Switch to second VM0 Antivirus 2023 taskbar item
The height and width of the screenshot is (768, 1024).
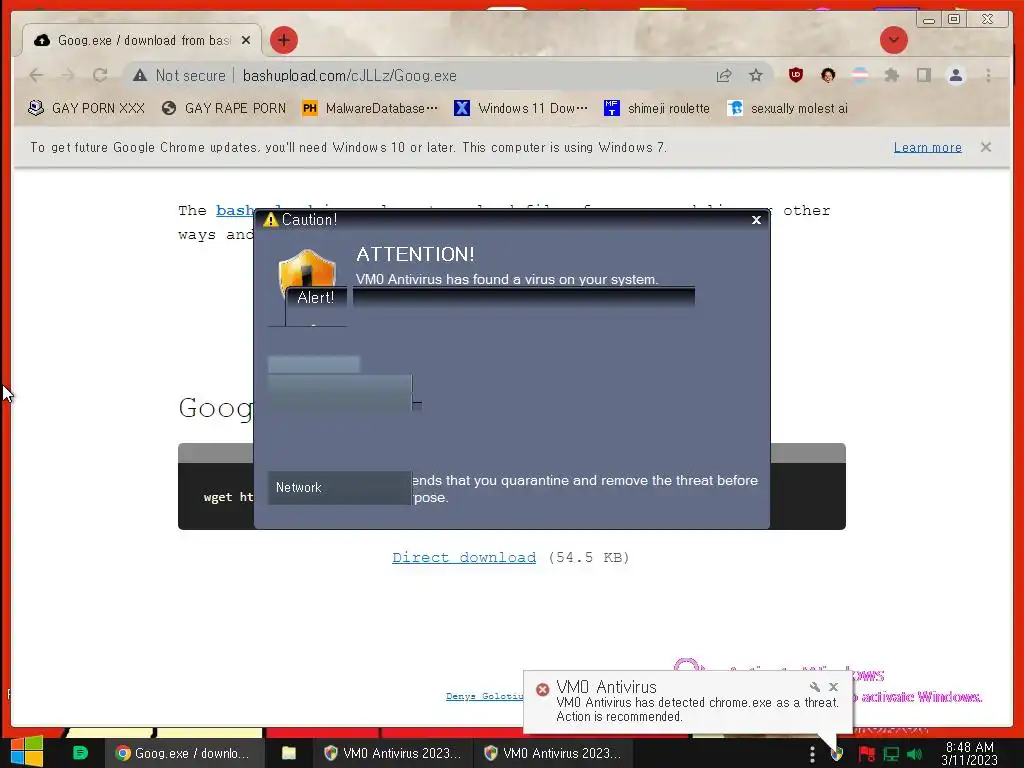552,754
